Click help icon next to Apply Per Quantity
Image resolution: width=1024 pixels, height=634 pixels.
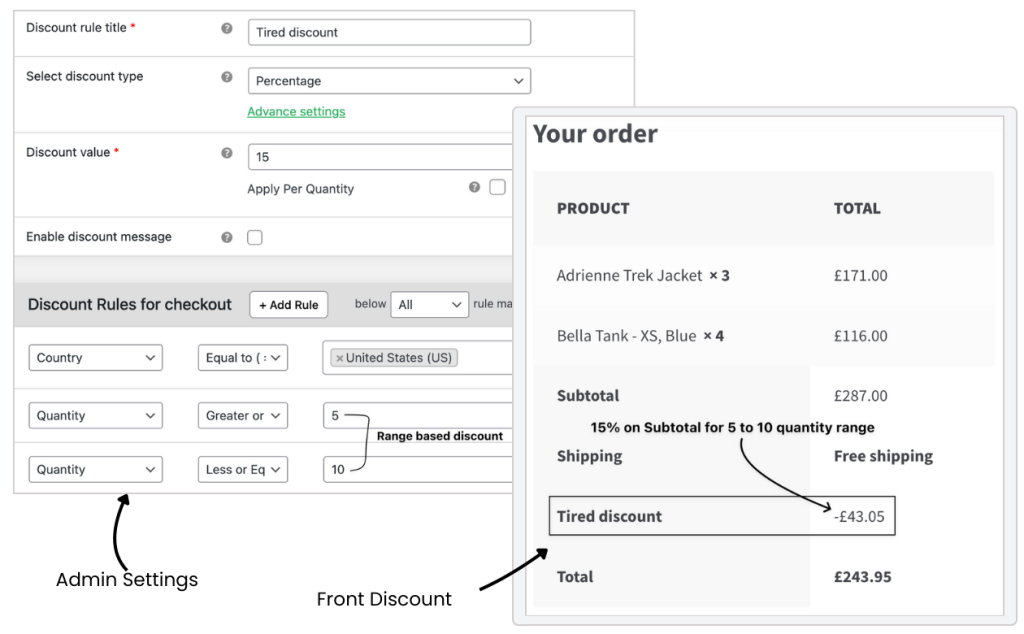coord(474,187)
